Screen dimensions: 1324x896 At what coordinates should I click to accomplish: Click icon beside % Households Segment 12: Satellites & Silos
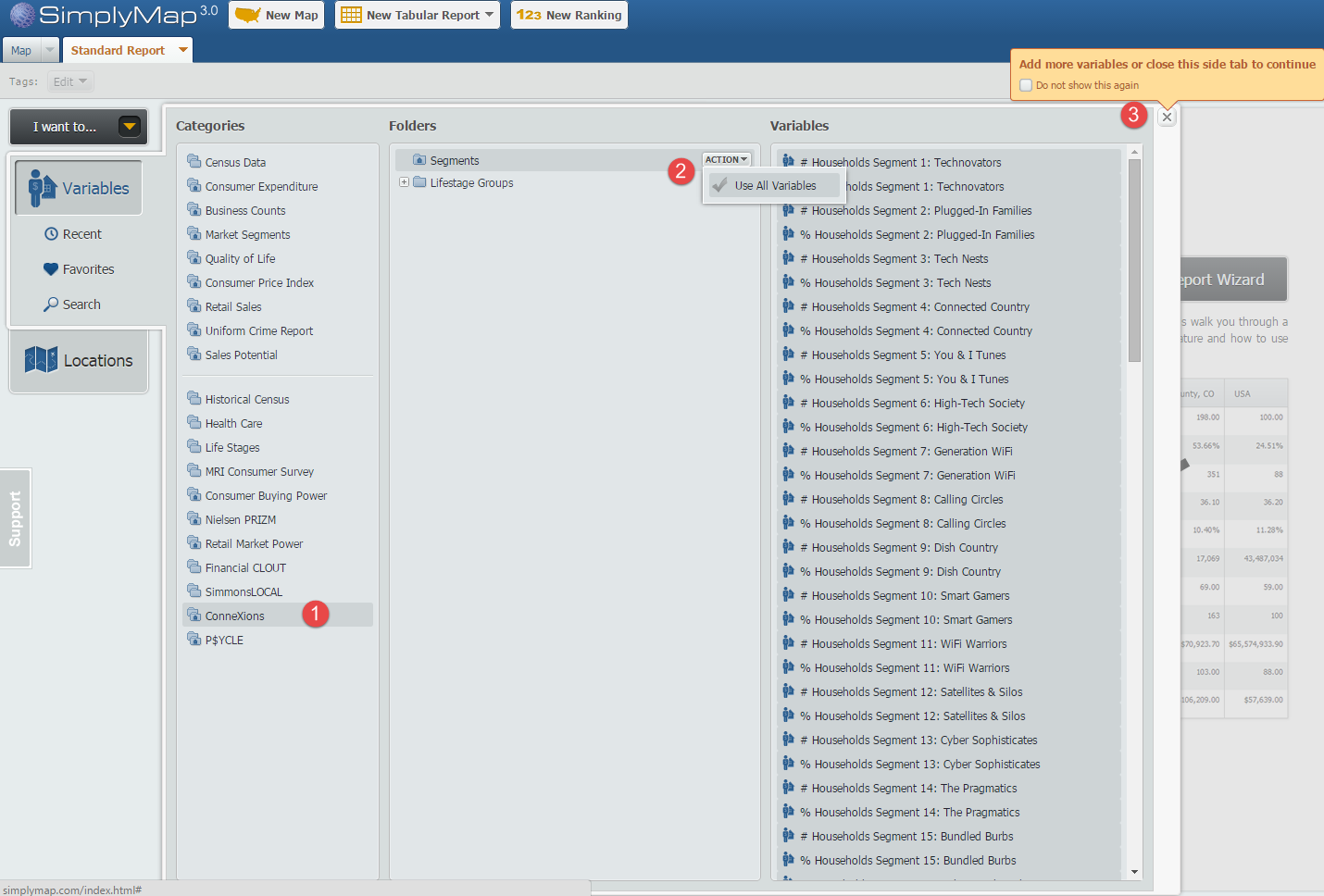point(788,716)
